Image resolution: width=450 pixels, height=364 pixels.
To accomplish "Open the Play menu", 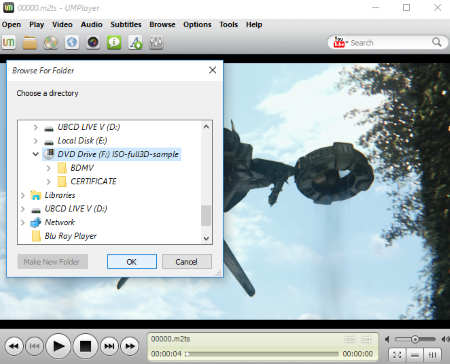I will (x=37, y=25).
